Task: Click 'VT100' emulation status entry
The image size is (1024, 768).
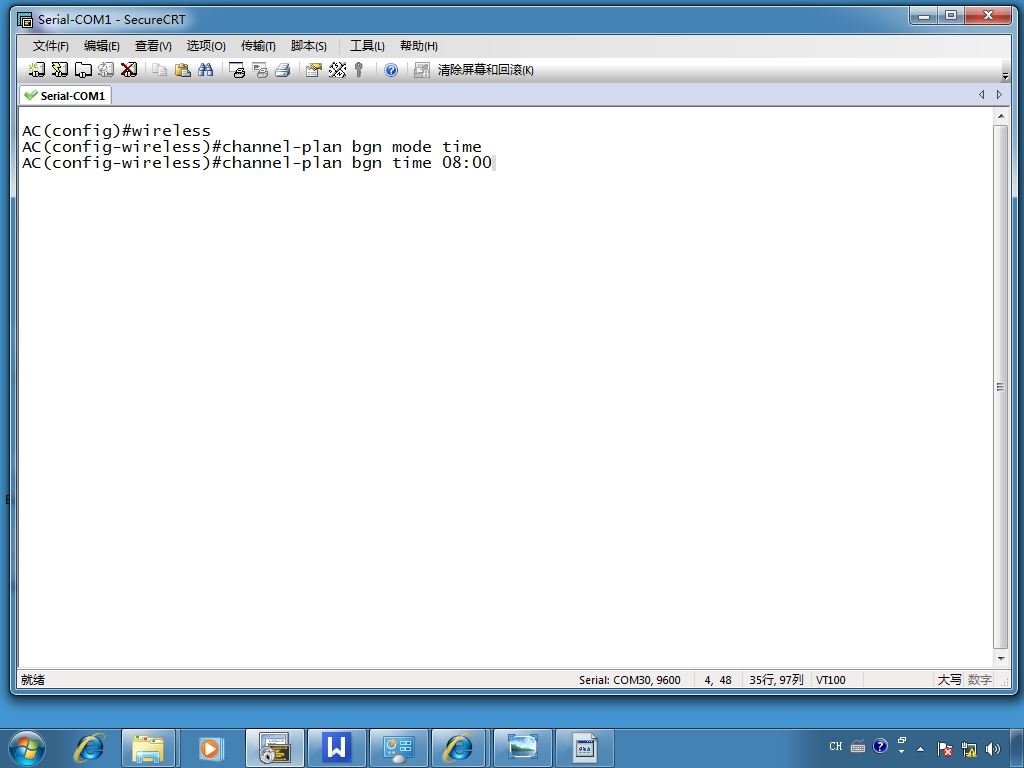Action: (831, 680)
